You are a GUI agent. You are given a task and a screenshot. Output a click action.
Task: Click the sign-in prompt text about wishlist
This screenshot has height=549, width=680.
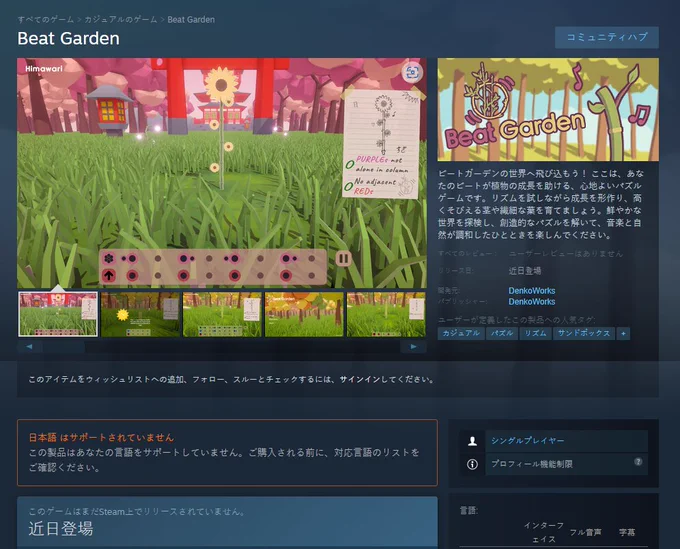[232, 379]
